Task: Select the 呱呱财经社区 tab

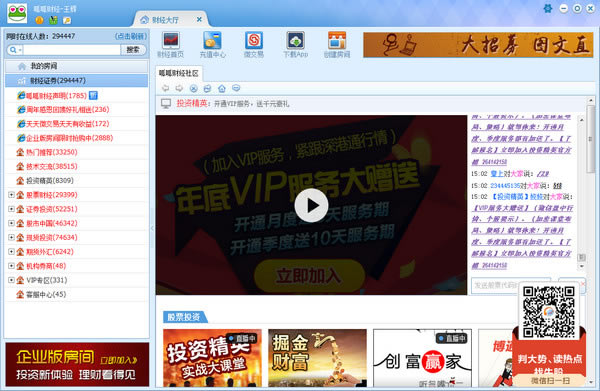Action: 179,73
